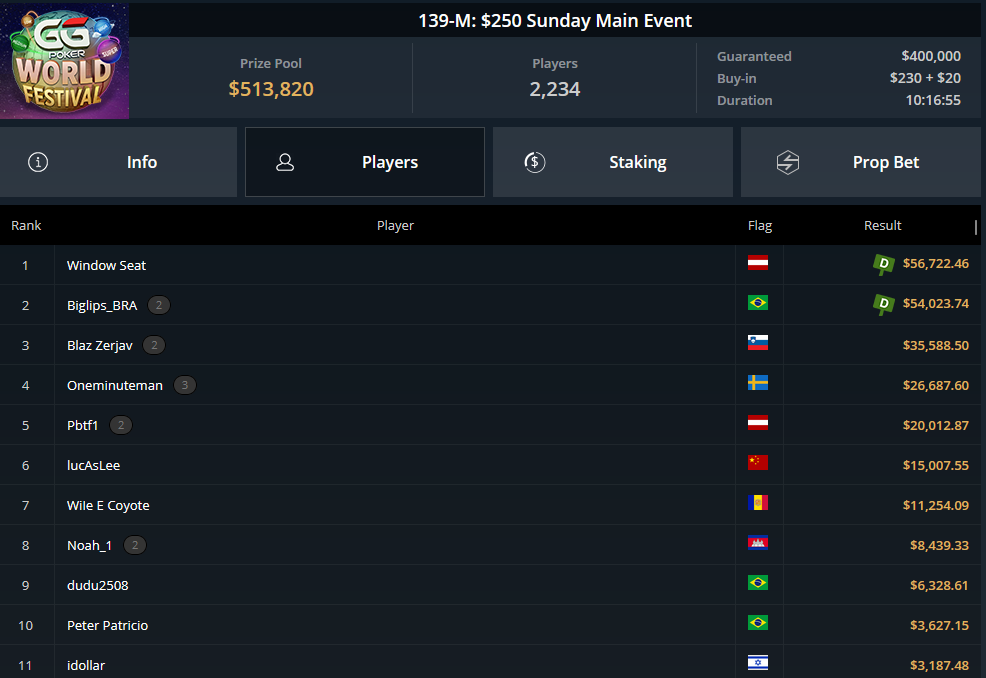Click the Player column header
This screenshot has height=678, width=986.
(395, 225)
